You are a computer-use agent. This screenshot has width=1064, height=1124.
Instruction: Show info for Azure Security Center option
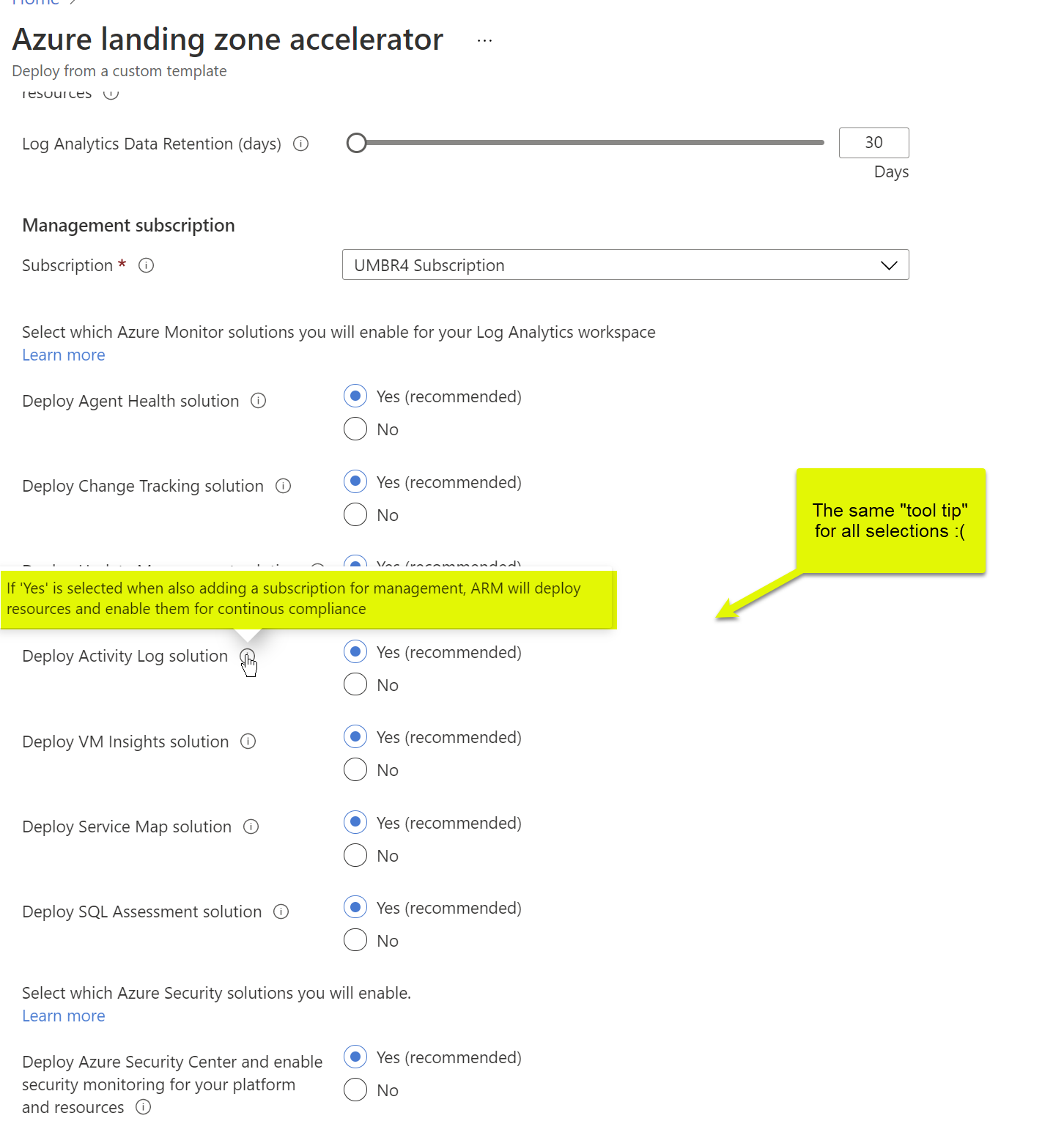click(144, 1107)
